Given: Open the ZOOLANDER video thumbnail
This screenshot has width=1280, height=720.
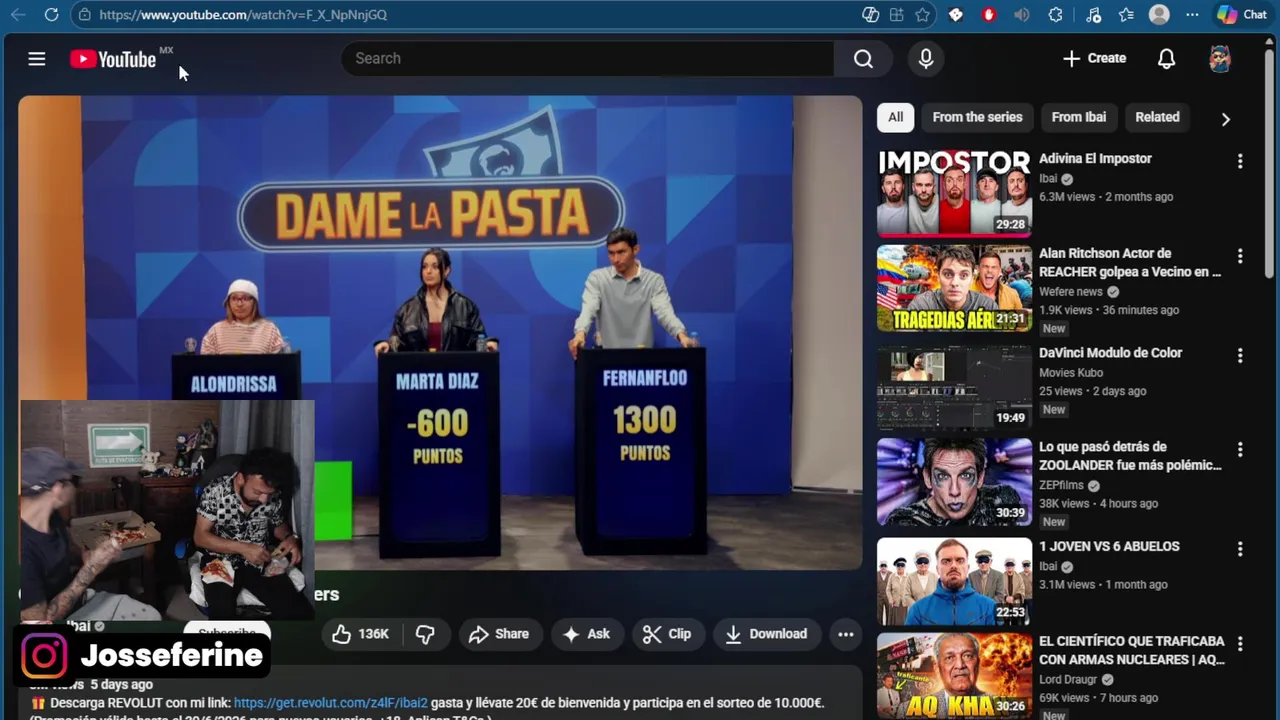Looking at the screenshot, I should pyautogui.click(x=954, y=482).
